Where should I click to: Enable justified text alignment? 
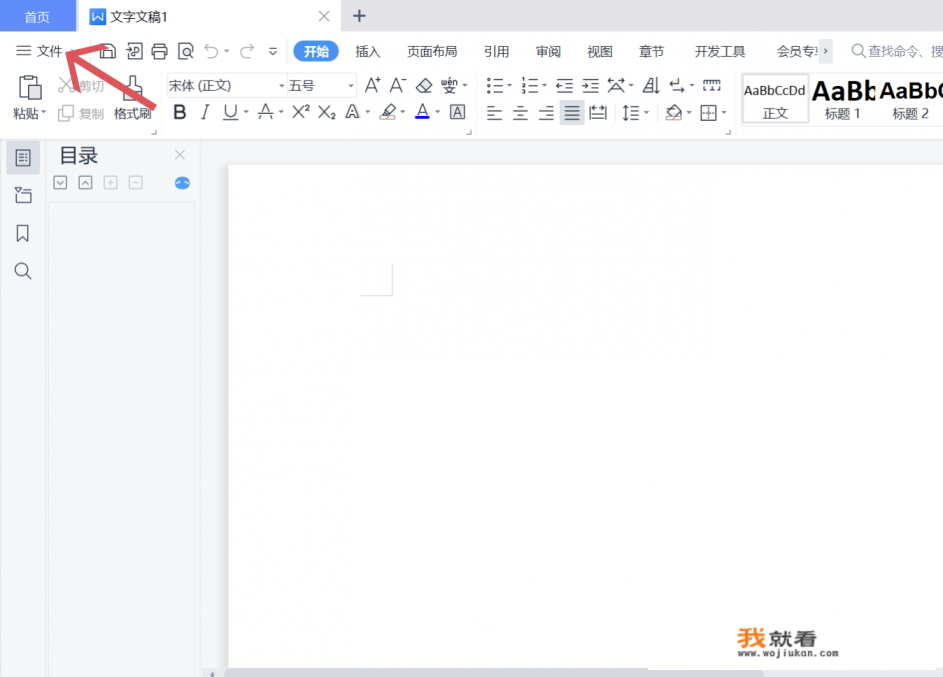(571, 113)
